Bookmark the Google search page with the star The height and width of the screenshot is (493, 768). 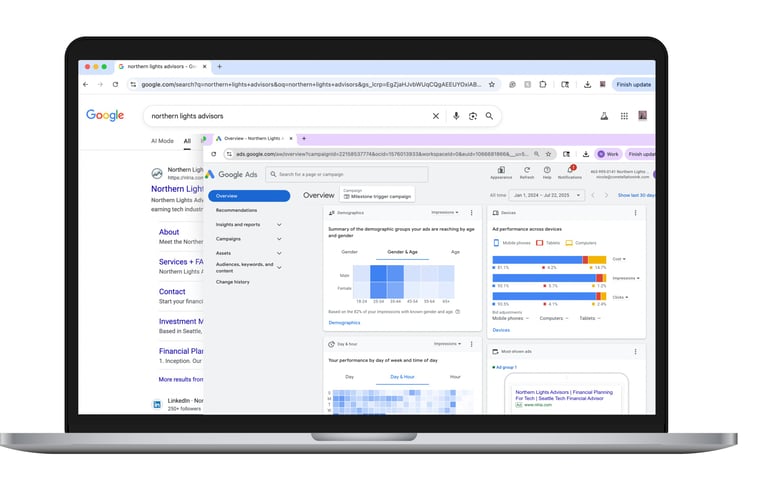pos(492,85)
